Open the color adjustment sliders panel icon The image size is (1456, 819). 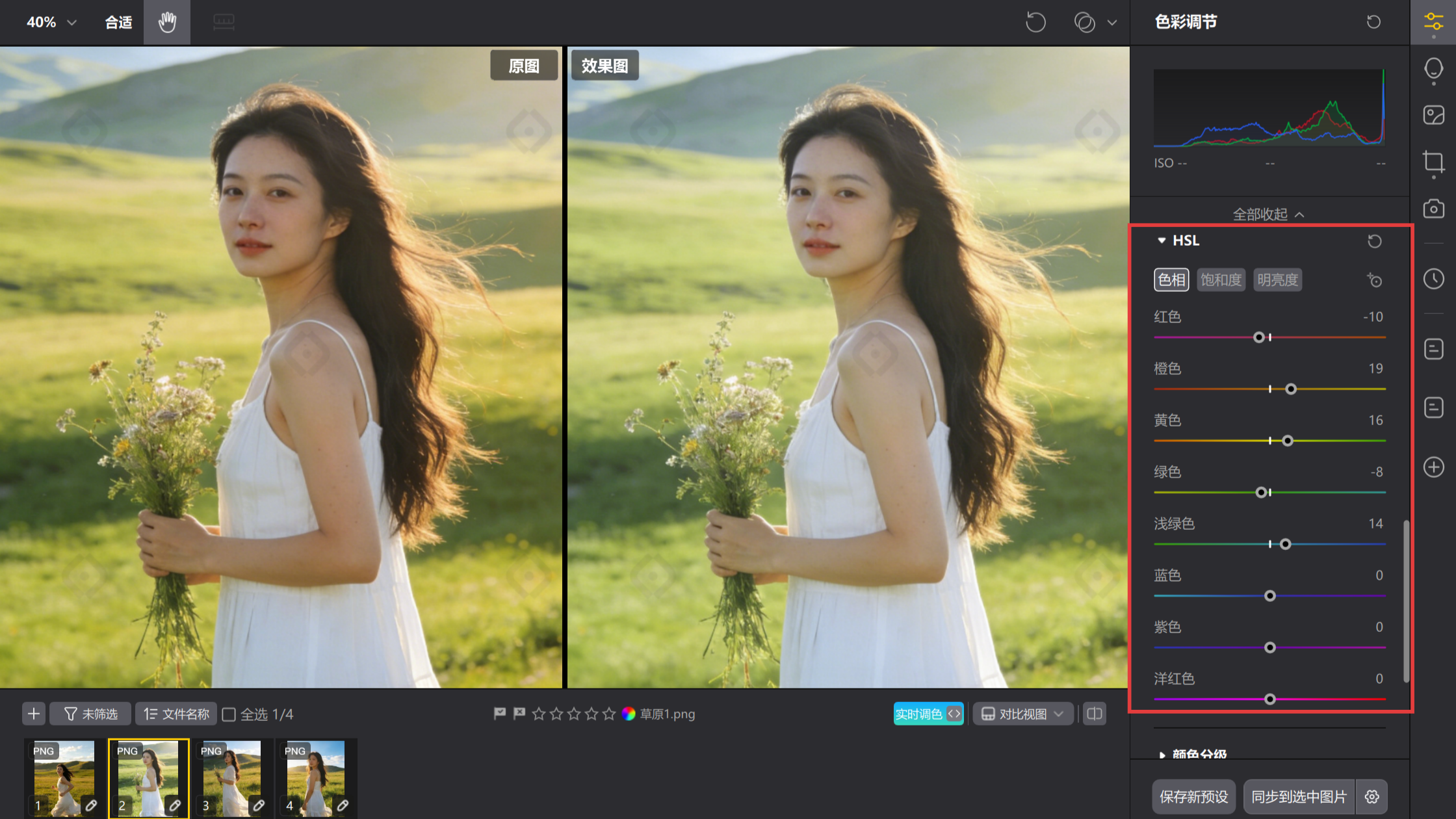1433,22
